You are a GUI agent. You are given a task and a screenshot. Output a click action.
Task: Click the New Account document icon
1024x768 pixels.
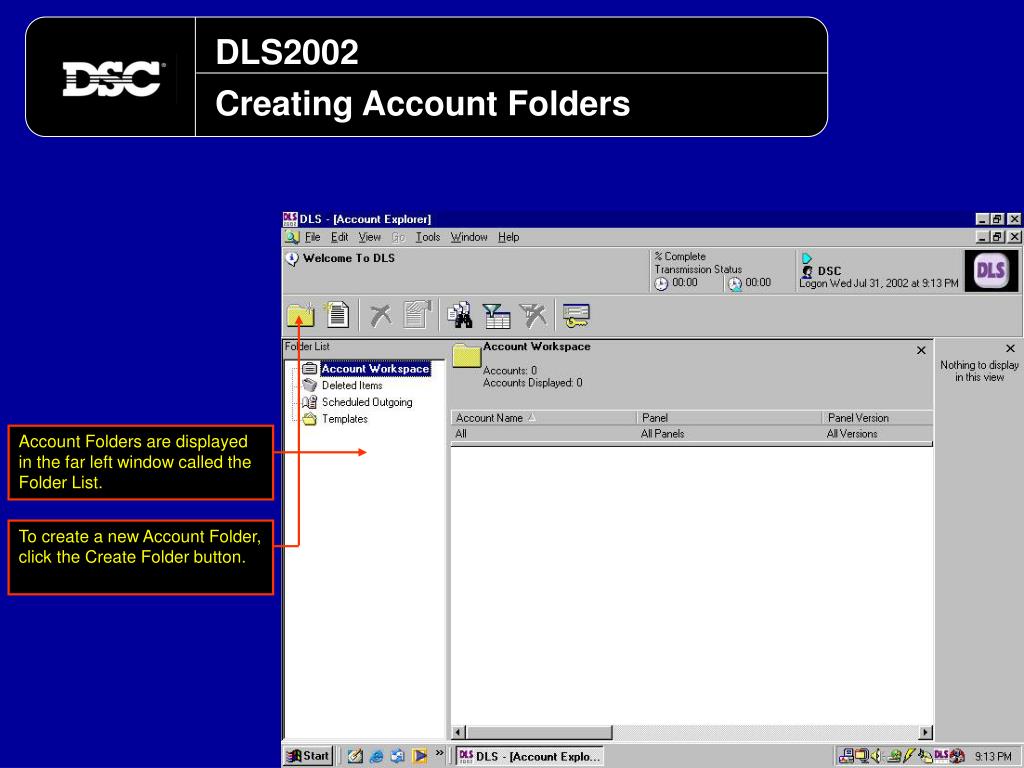coord(337,315)
